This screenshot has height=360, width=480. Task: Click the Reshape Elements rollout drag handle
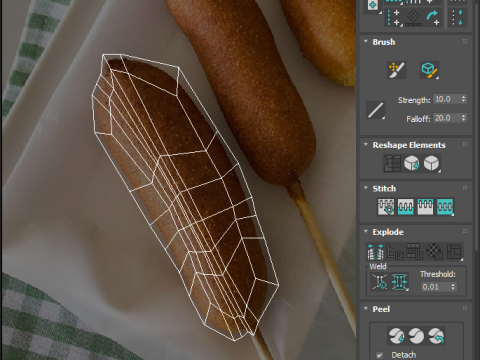pyautogui.click(x=465, y=144)
